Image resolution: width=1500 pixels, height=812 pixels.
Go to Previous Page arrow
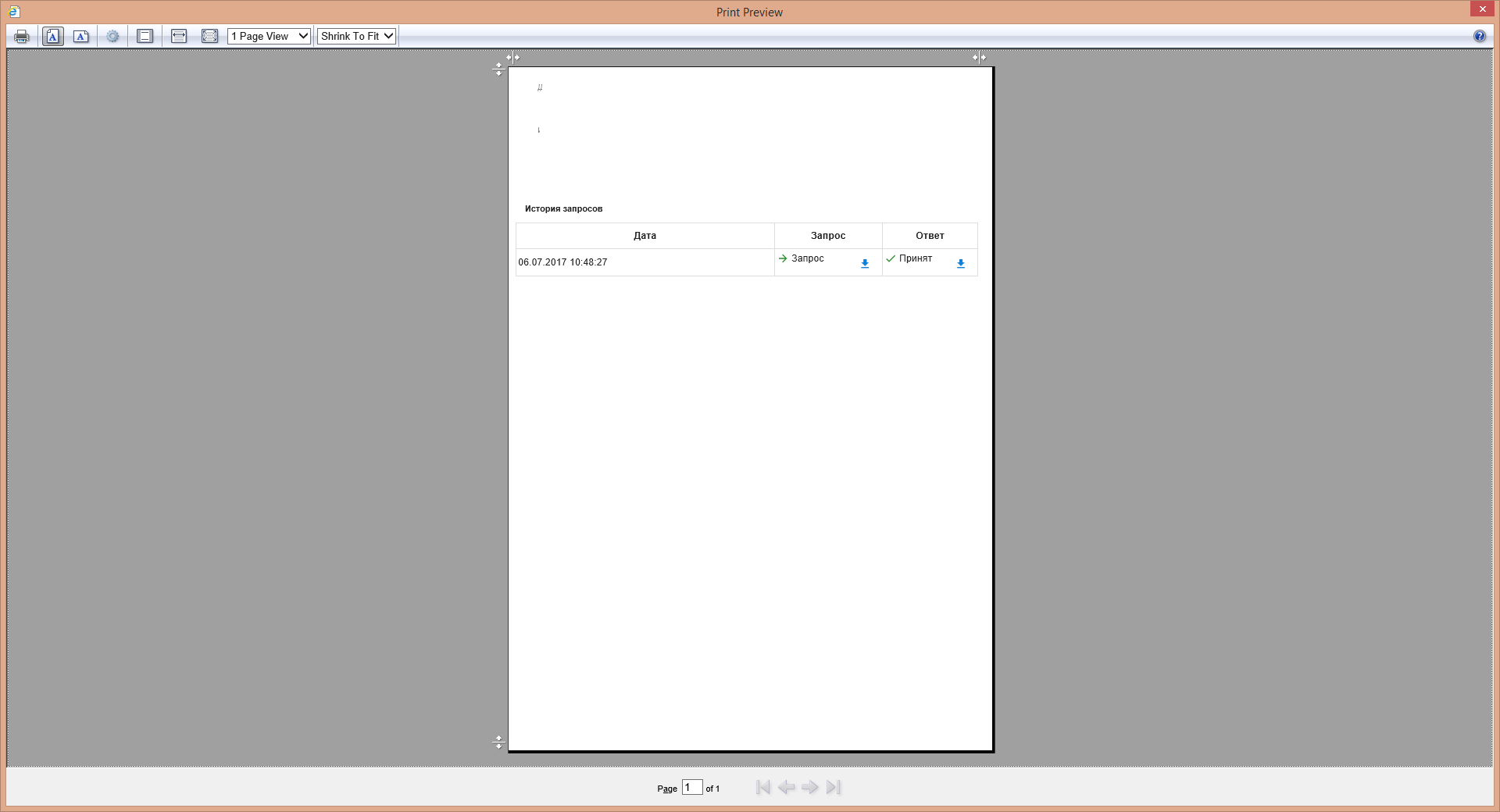787,787
